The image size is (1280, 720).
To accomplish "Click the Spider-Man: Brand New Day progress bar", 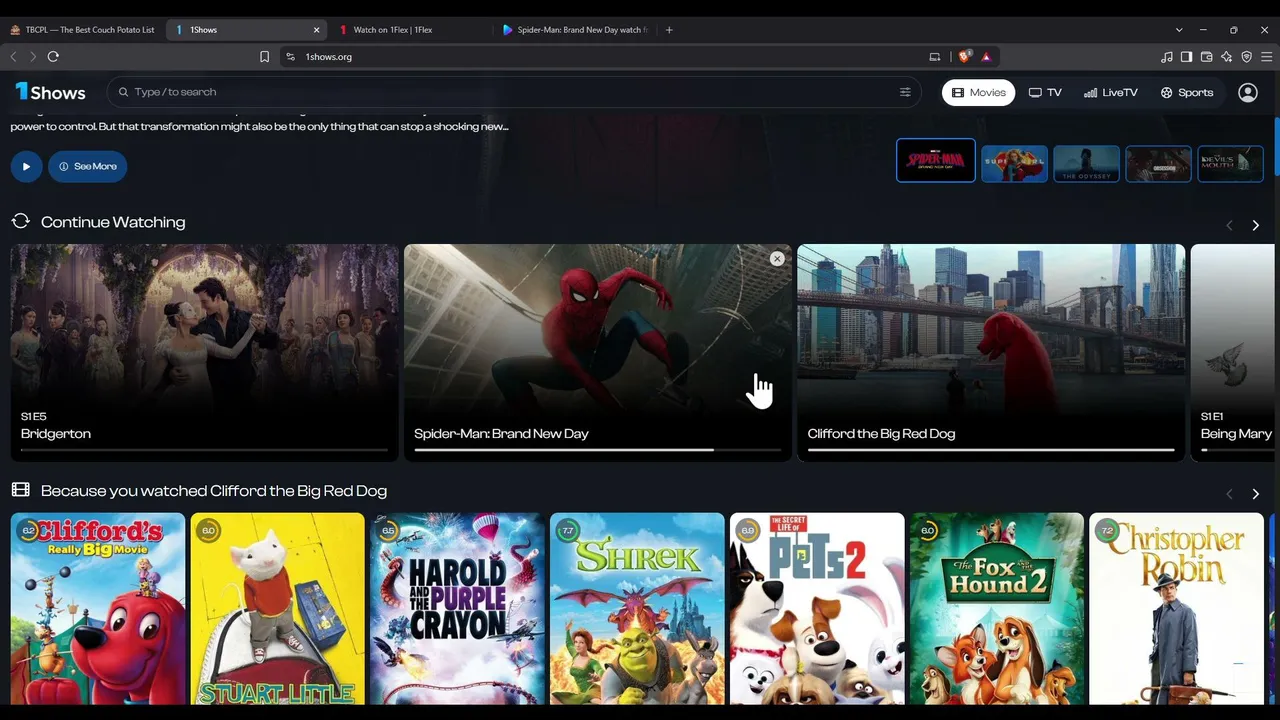I will pyautogui.click(x=598, y=450).
